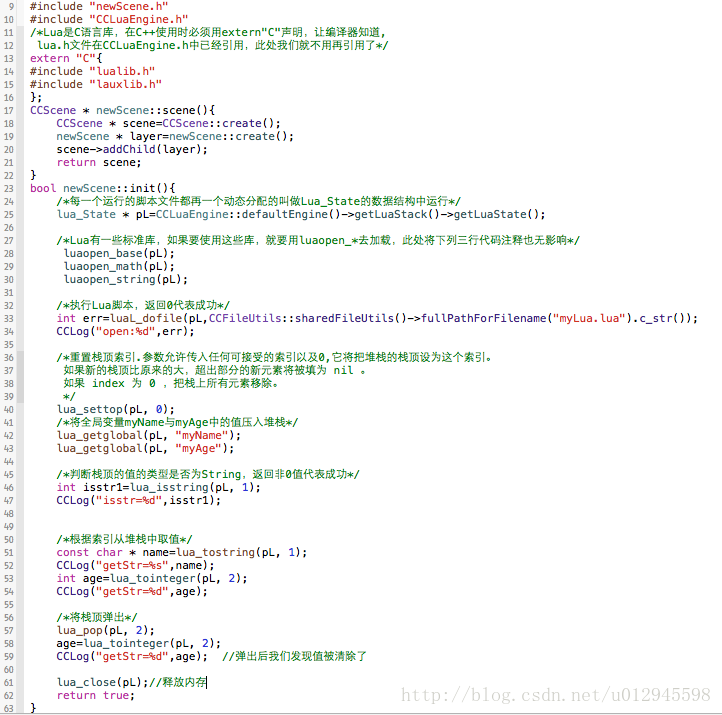The height and width of the screenshot is (715, 722).
Task: Click the comment line containing nil
Action: 215,371
